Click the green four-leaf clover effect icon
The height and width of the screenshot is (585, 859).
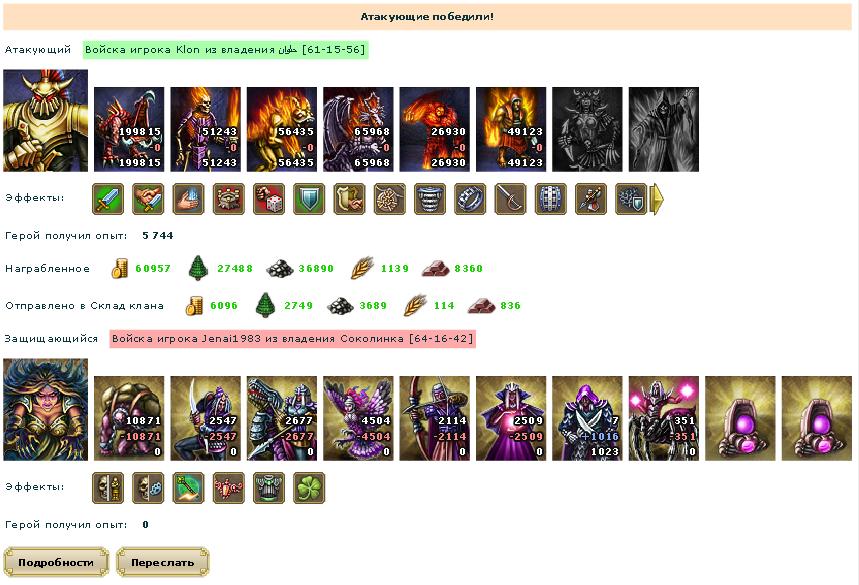[309, 488]
